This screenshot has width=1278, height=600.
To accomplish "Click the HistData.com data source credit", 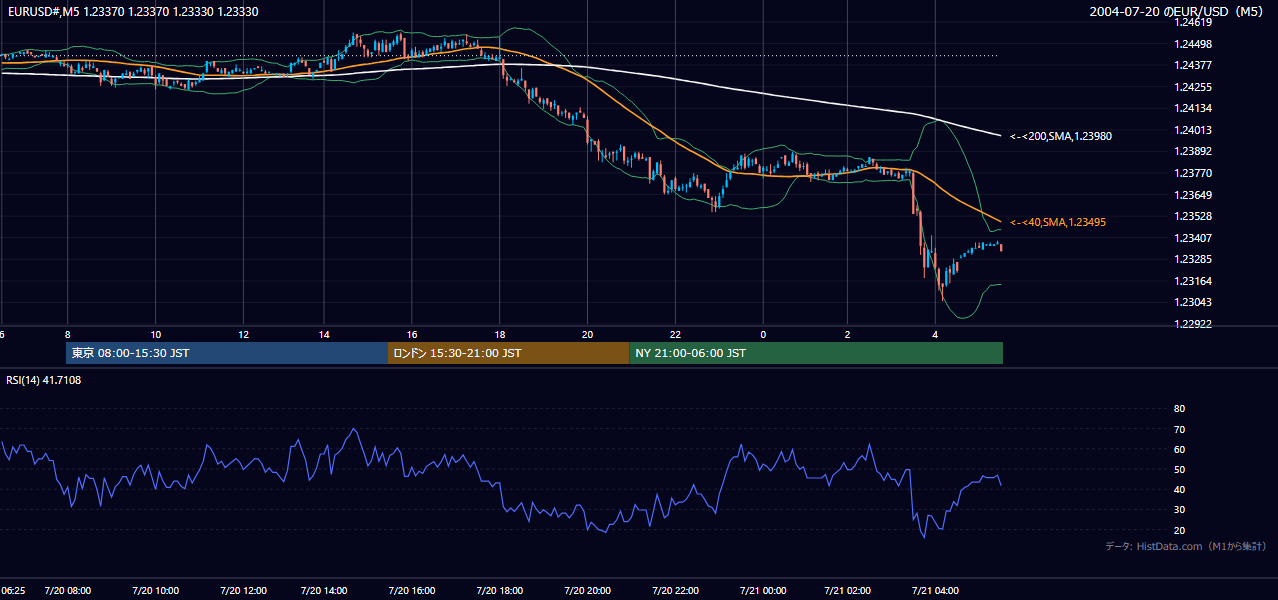I will tap(1185, 546).
